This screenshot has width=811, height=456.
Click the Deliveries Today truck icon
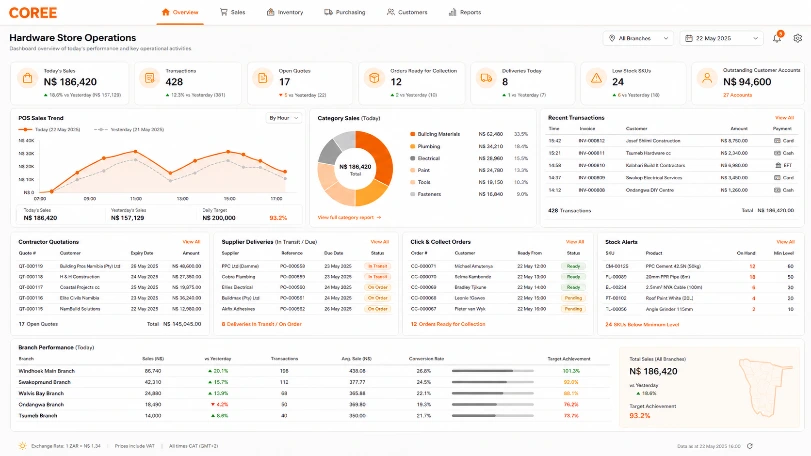(486, 78)
